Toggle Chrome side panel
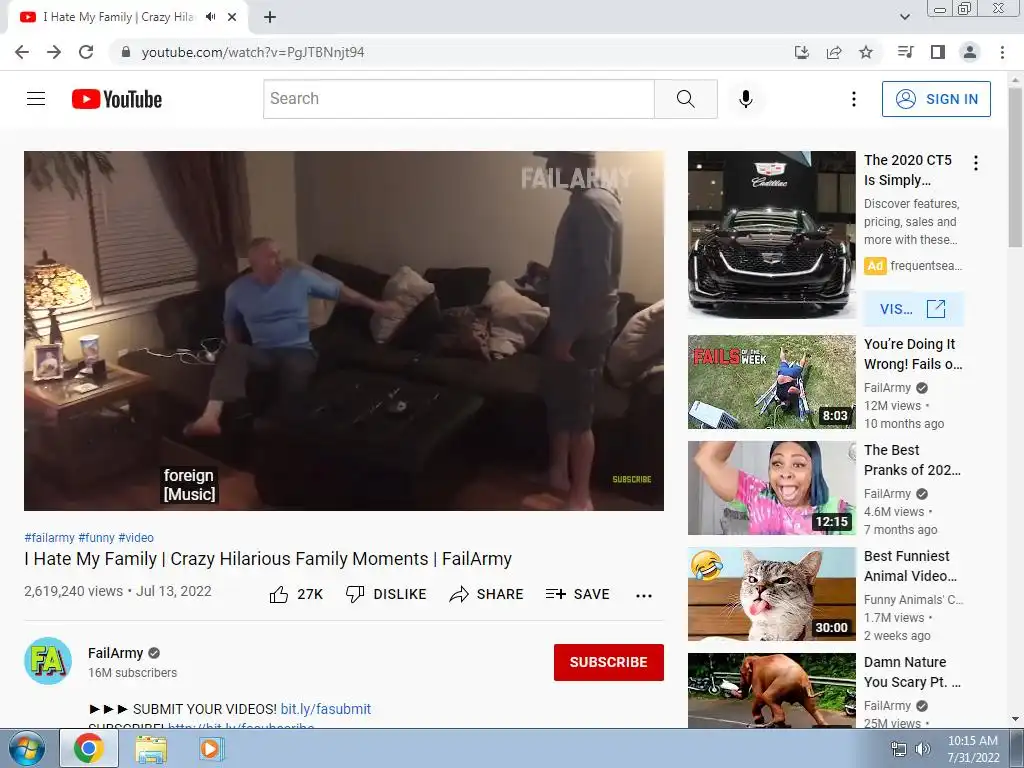 [938, 52]
